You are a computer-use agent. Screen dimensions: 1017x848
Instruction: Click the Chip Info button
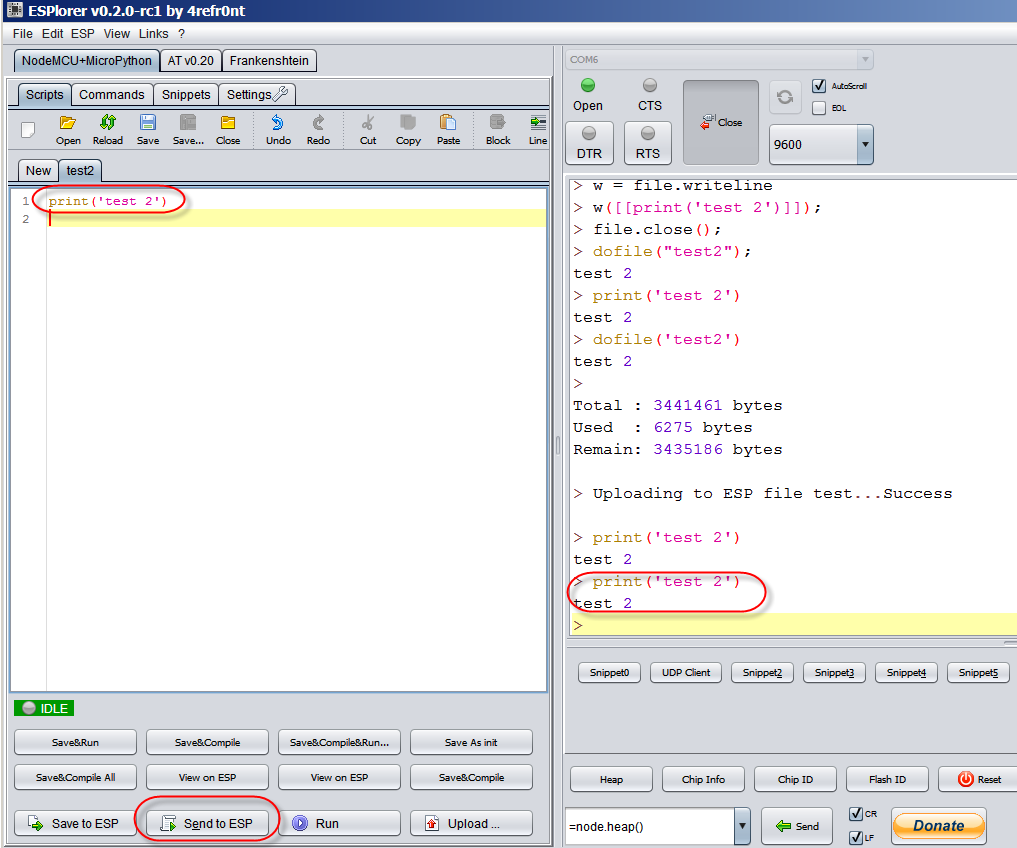[703, 779]
